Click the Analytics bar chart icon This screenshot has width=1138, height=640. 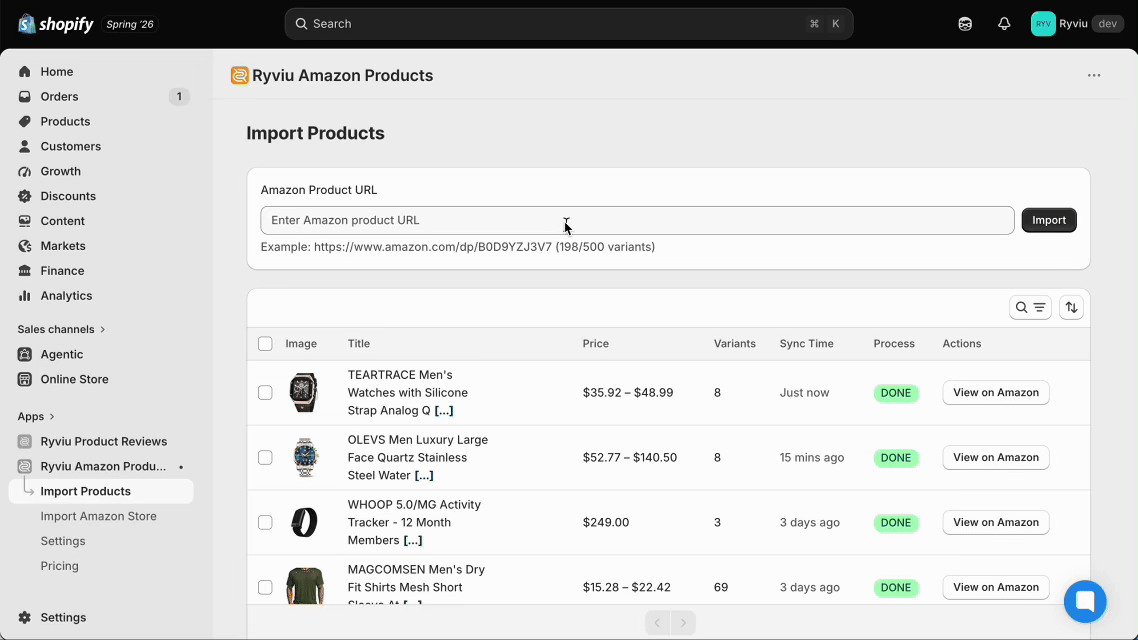pos(25,295)
